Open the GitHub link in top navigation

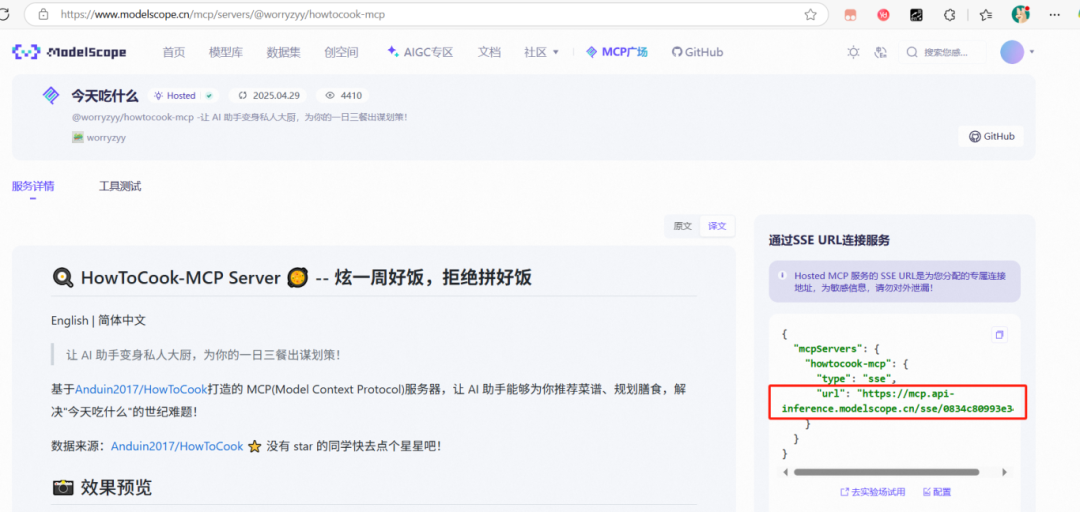click(x=697, y=52)
